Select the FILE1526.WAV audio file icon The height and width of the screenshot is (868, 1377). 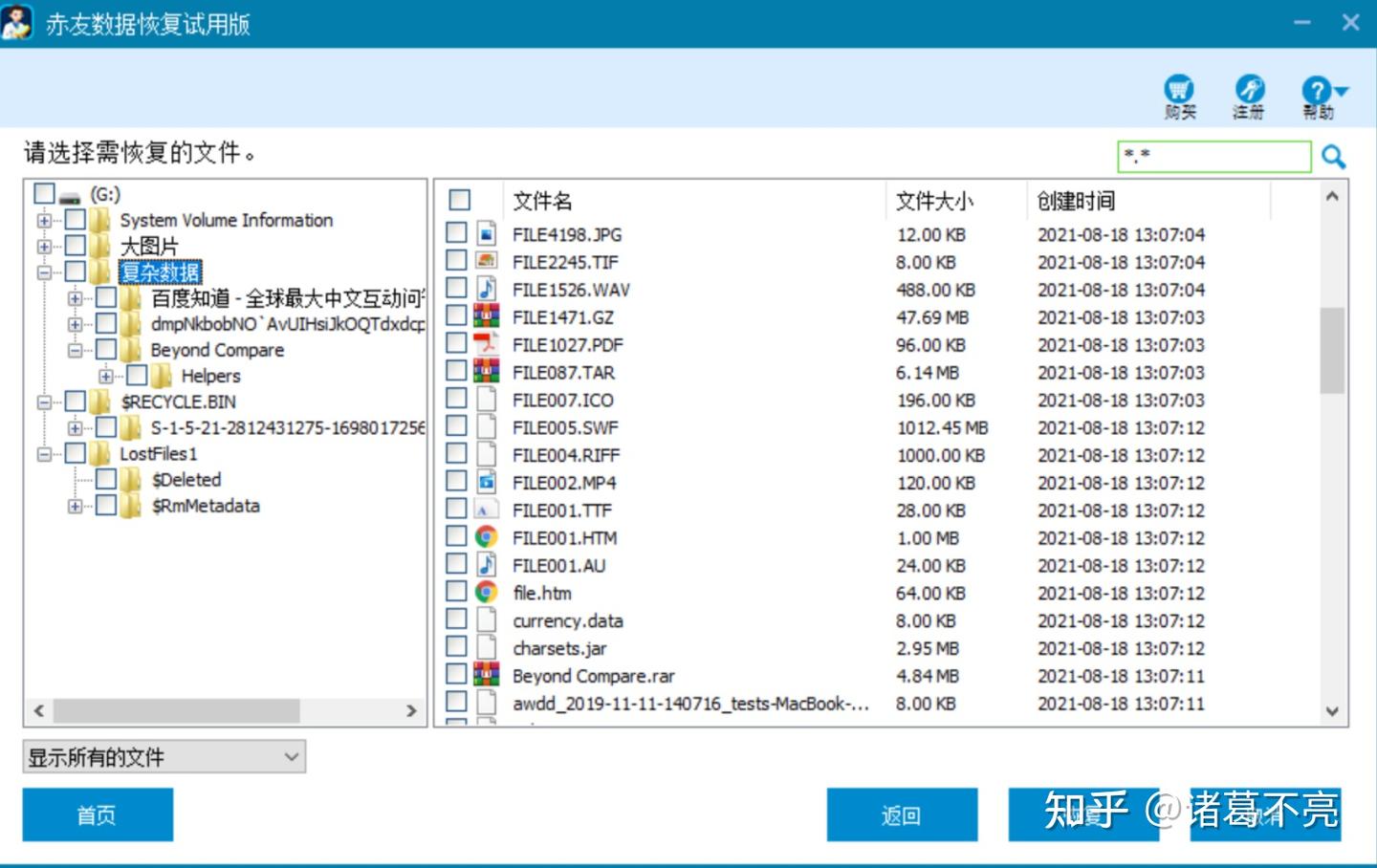[486, 289]
